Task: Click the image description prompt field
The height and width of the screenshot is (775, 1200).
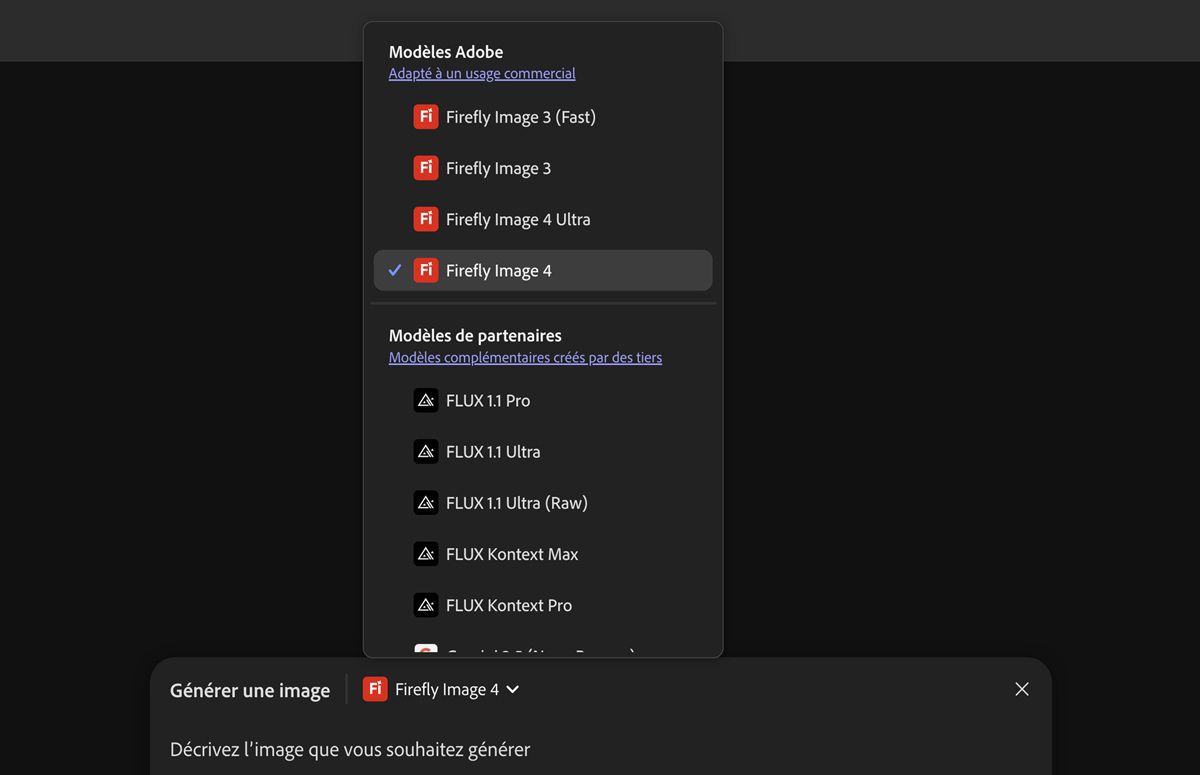Action: coord(350,749)
